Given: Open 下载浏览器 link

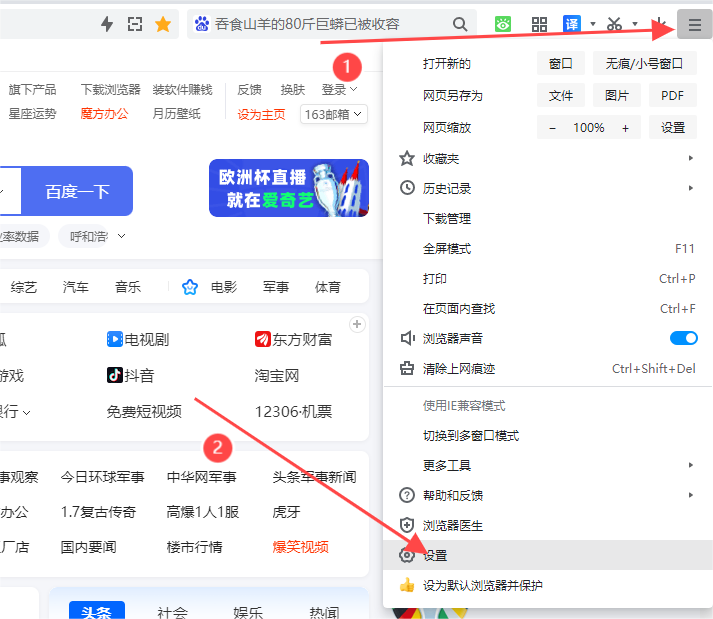Looking at the screenshot, I should click(110, 90).
